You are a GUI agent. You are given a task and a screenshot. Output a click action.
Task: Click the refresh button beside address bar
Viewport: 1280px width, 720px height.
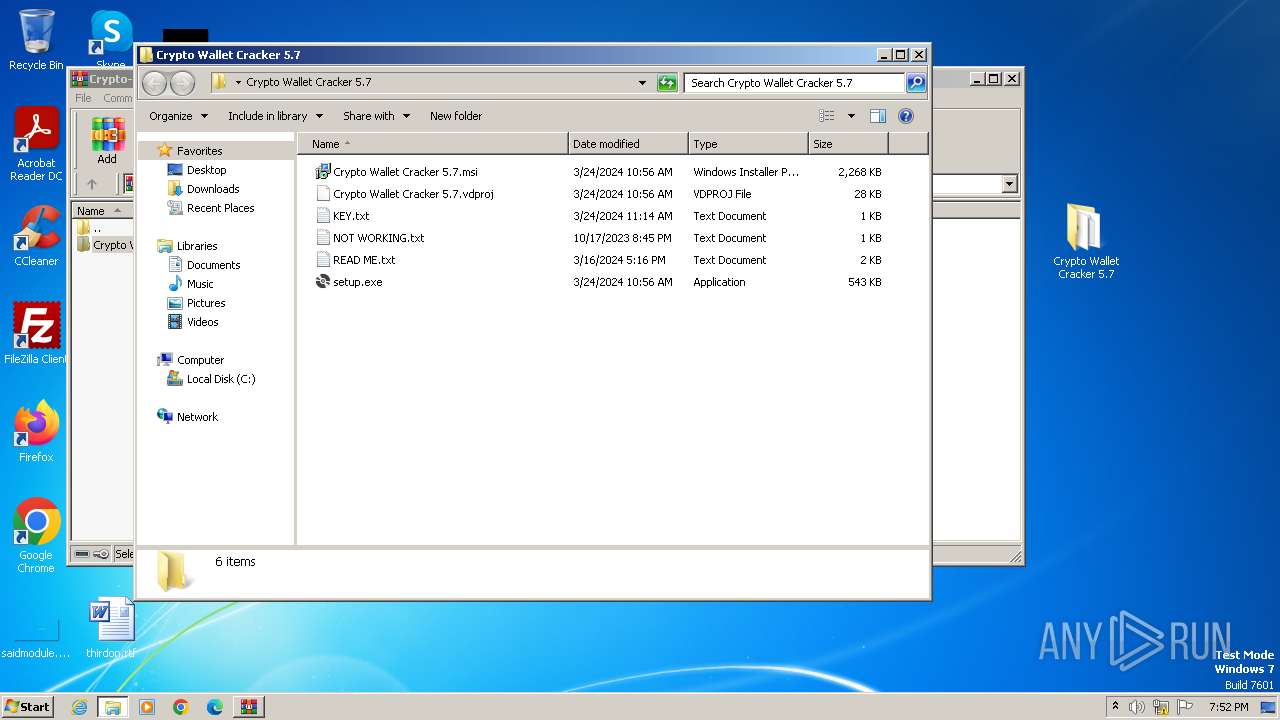667,83
